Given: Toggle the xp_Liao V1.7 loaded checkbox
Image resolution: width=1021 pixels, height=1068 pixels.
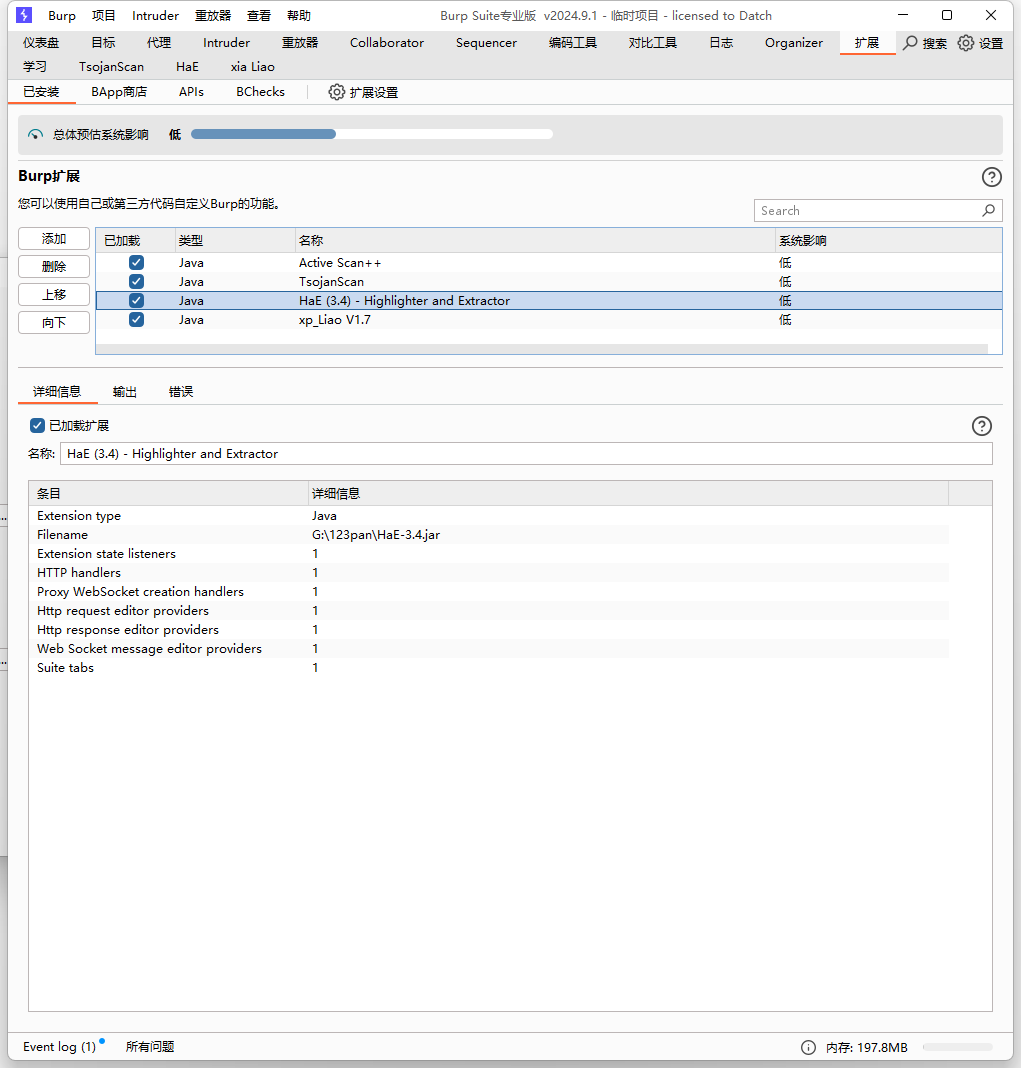Looking at the screenshot, I should click(136, 320).
